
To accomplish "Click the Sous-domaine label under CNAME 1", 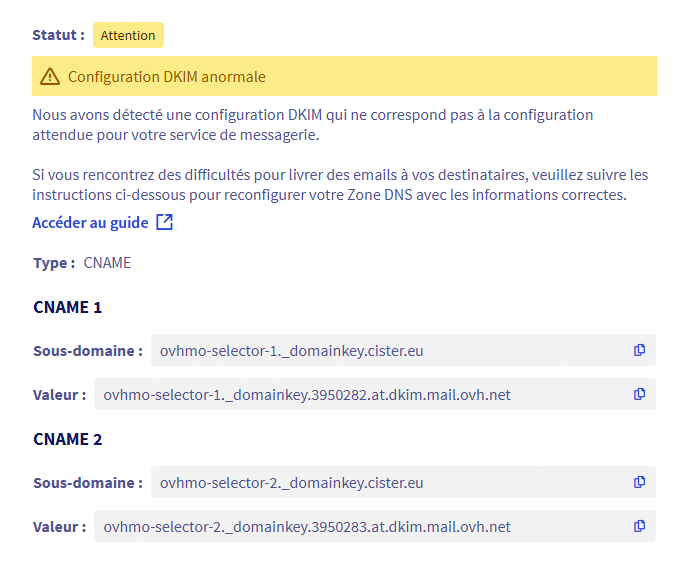I will tap(88, 351).
